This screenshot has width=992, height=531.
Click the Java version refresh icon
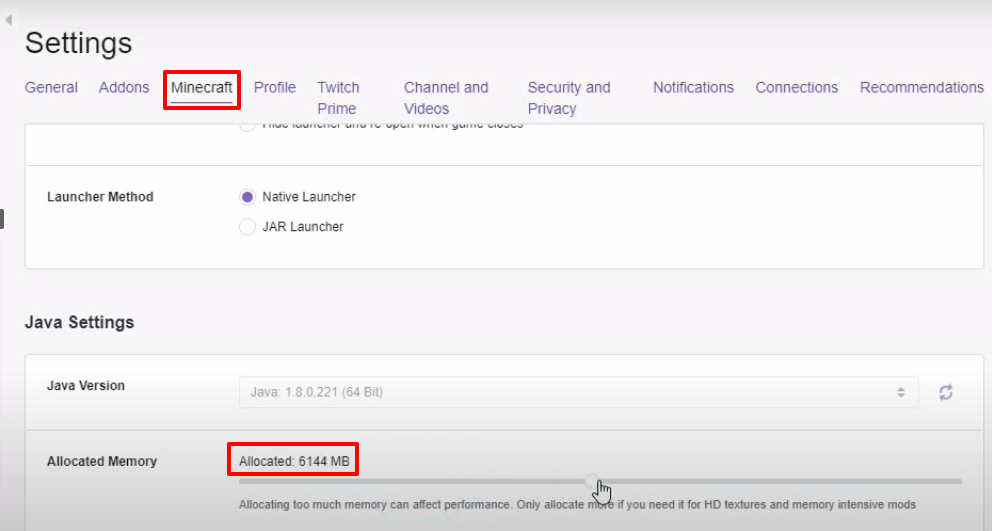946,392
